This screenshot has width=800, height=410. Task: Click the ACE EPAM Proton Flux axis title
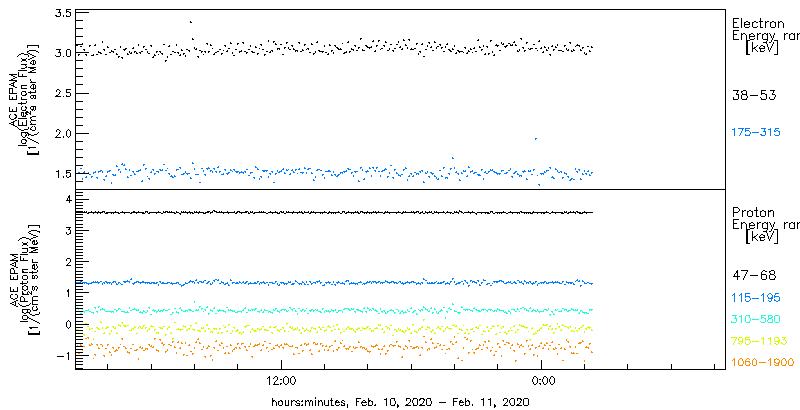point(23,279)
